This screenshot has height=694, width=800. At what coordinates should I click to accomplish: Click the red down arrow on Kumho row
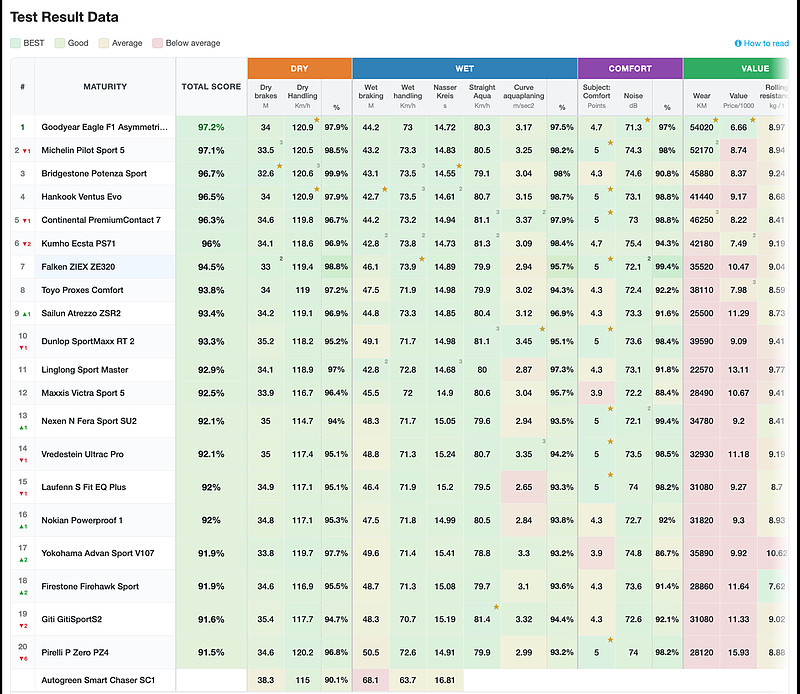[x=25, y=244]
